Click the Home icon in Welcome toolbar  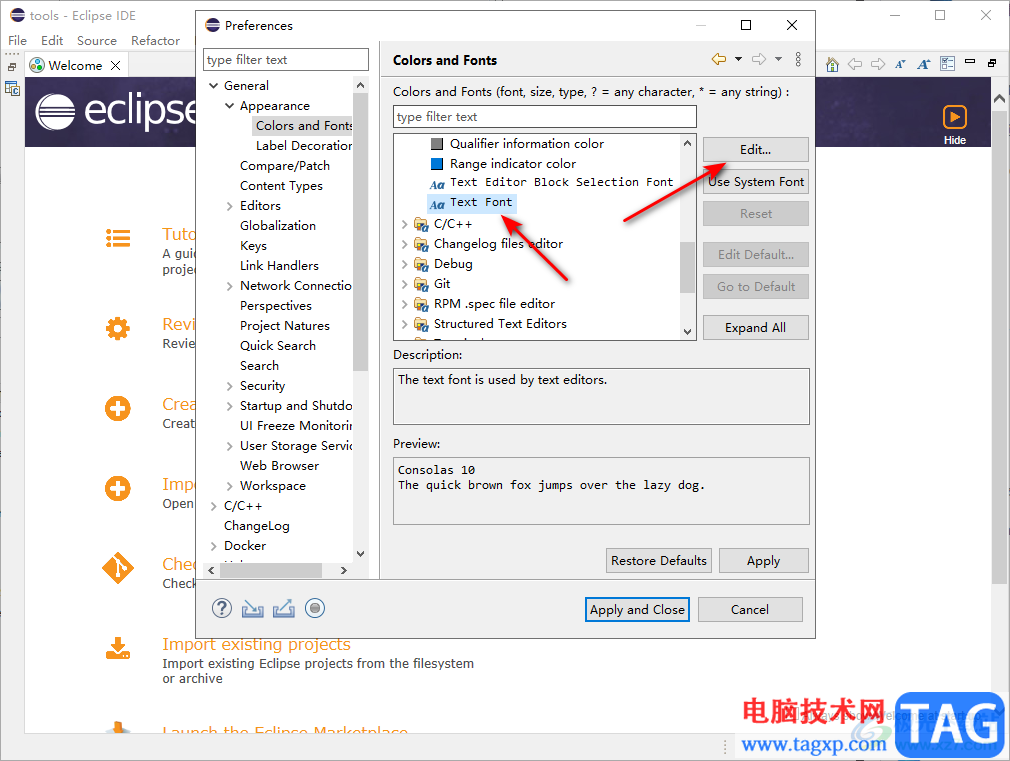(832, 64)
